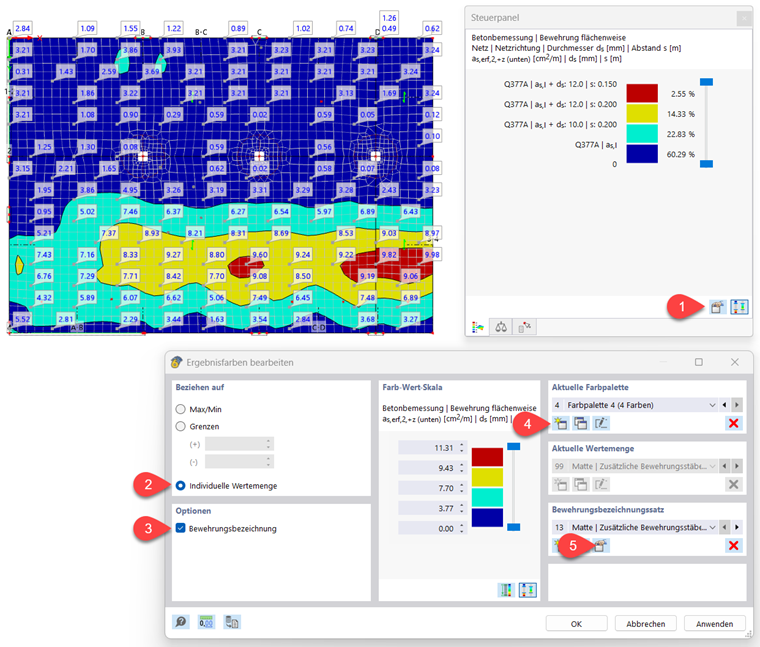Click upper slider handle in Farb-Wert-Skala
This screenshot has width=760, height=647.
click(x=514, y=446)
